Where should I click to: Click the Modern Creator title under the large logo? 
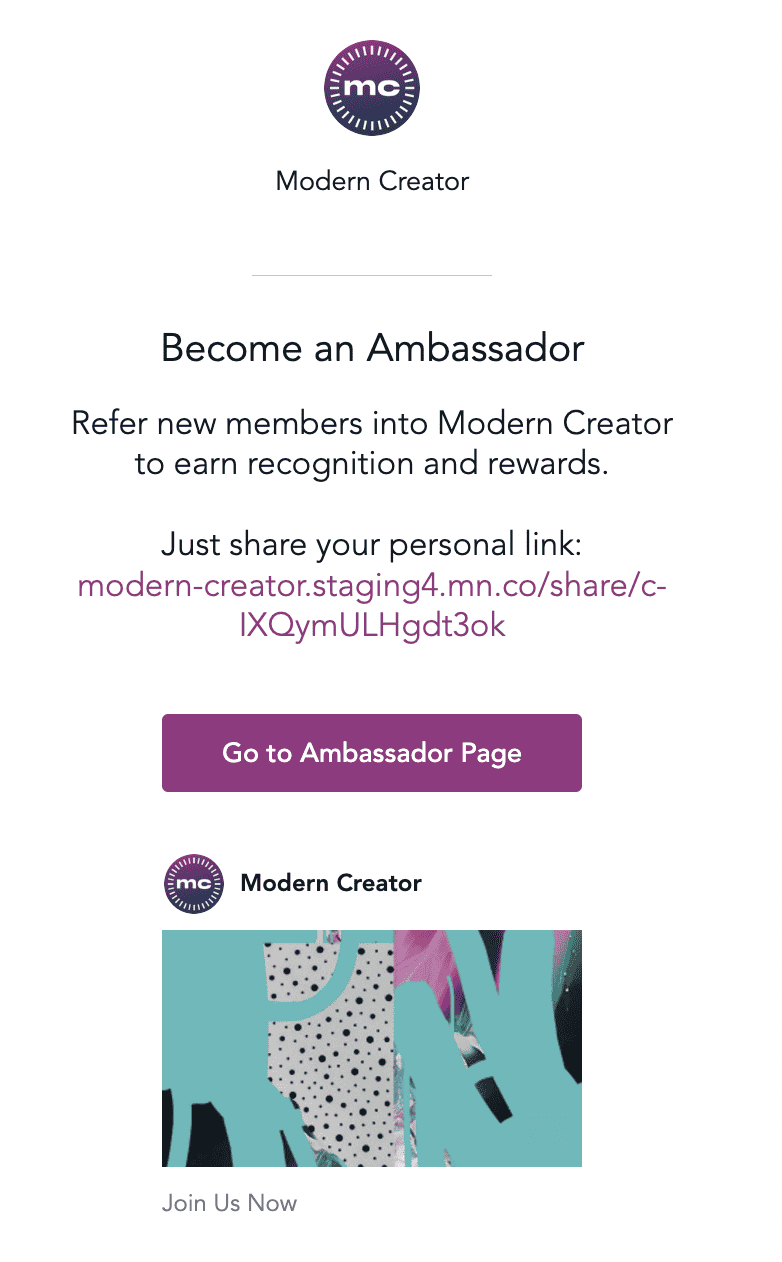[372, 181]
